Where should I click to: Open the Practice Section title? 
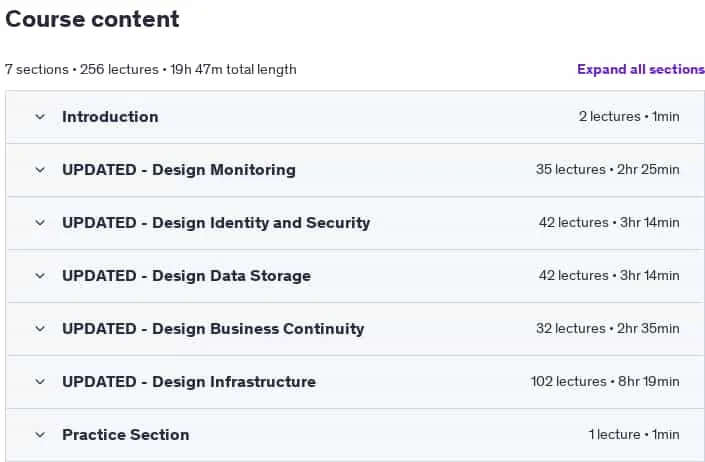pyautogui.click(x=125, y=435)
